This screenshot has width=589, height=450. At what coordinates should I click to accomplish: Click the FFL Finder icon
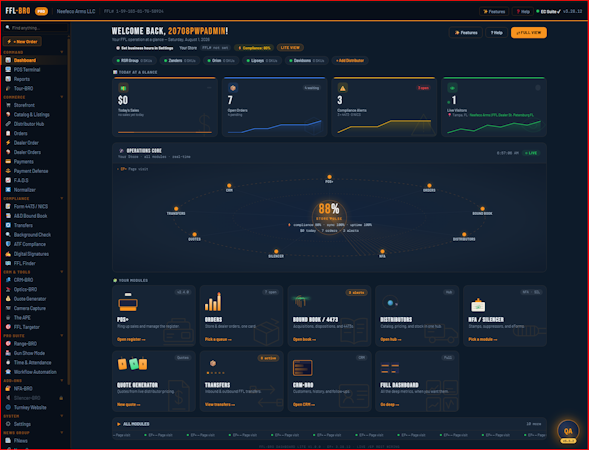tap(8, 263)
